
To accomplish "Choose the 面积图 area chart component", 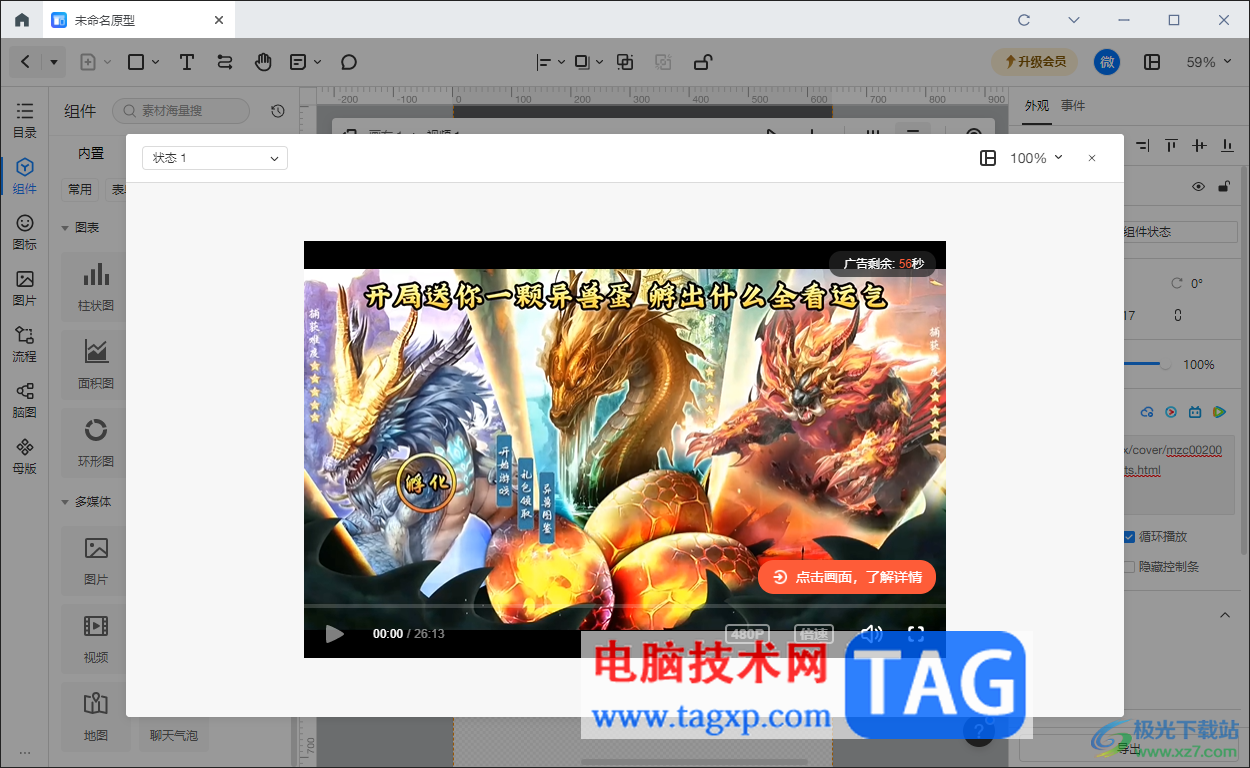I will click(96, 365).
